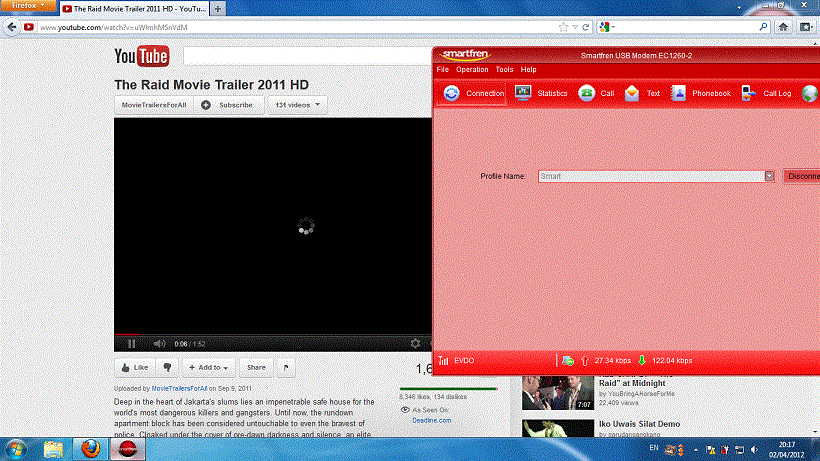Flag the video with the flag icon
Viewport: 820px width, 461px height.
coord(286,367)
